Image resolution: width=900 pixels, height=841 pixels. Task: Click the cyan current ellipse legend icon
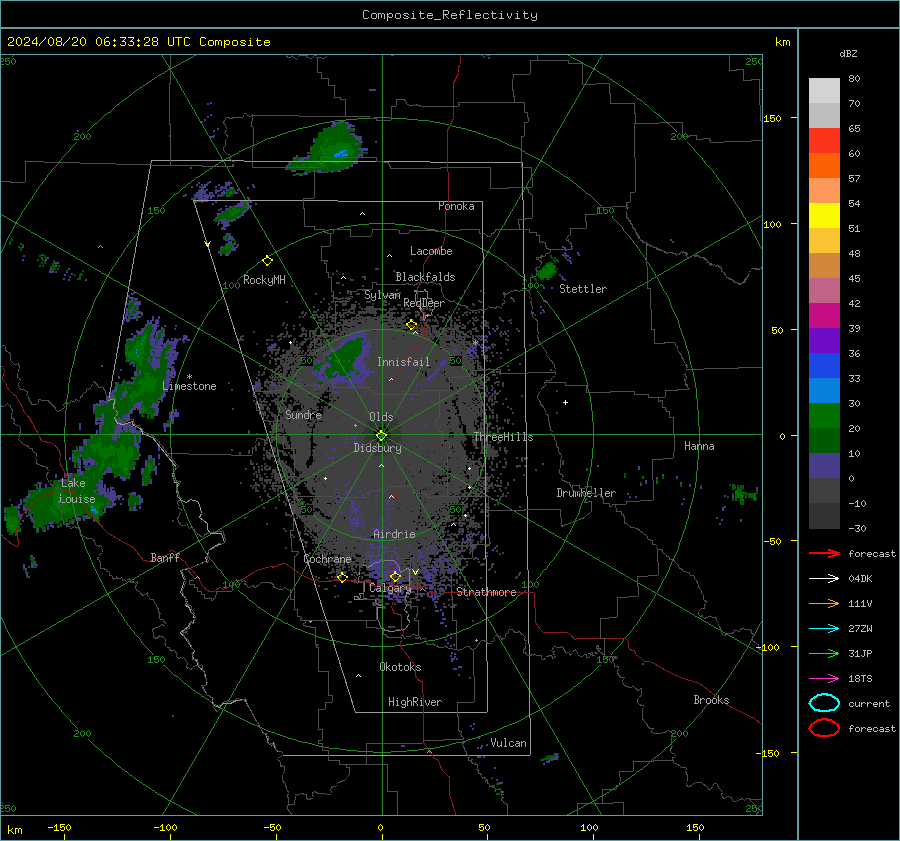[x=824, y=703]
